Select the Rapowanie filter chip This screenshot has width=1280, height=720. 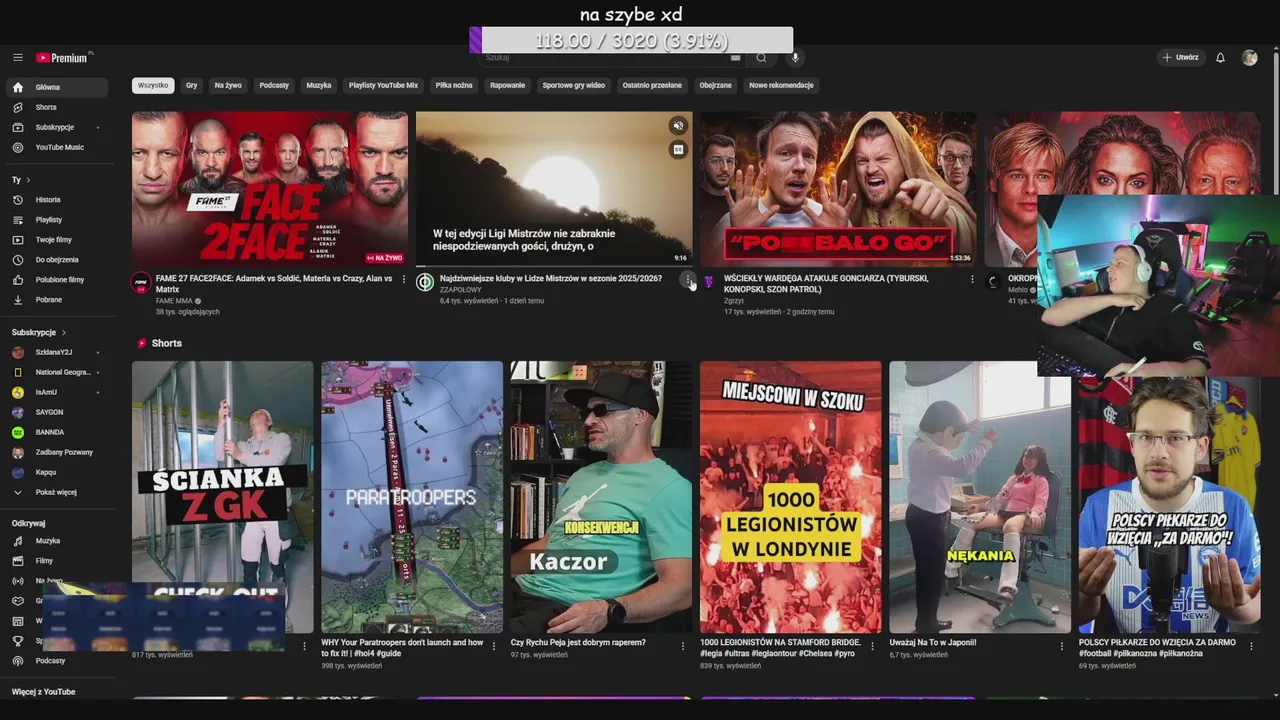click(x=507, y=86)
